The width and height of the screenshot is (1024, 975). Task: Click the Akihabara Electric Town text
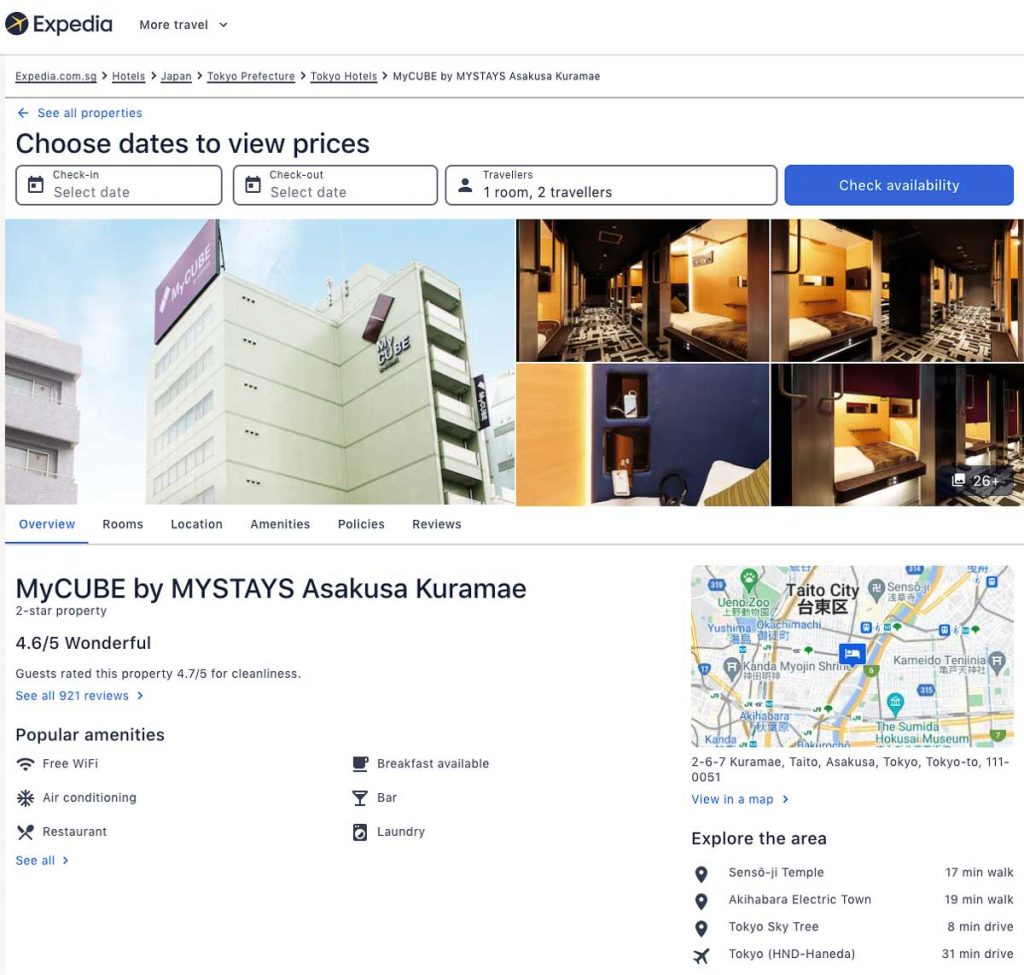tap(799, 899)
